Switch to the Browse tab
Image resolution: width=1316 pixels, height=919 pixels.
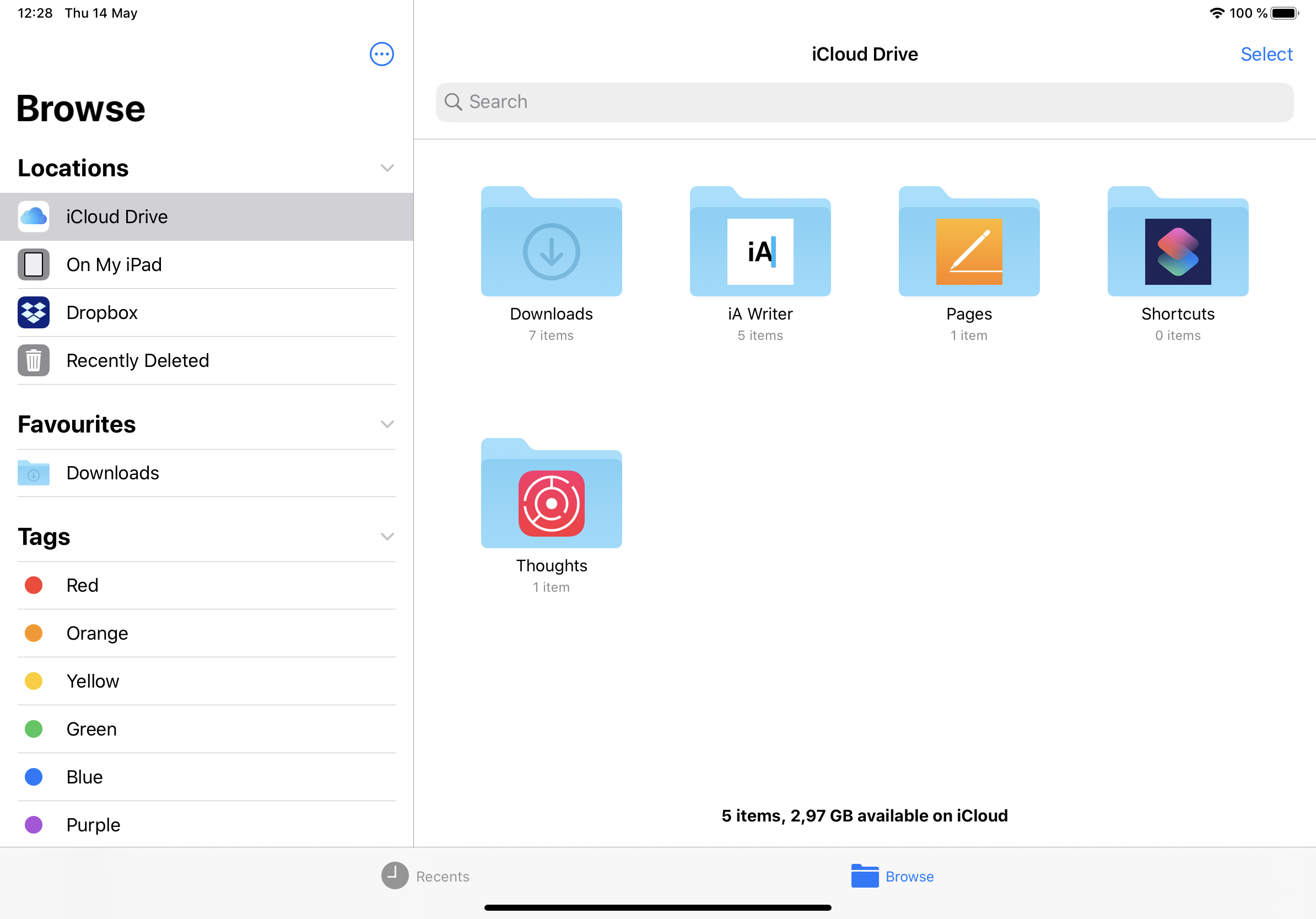click(x=892, y=876)
